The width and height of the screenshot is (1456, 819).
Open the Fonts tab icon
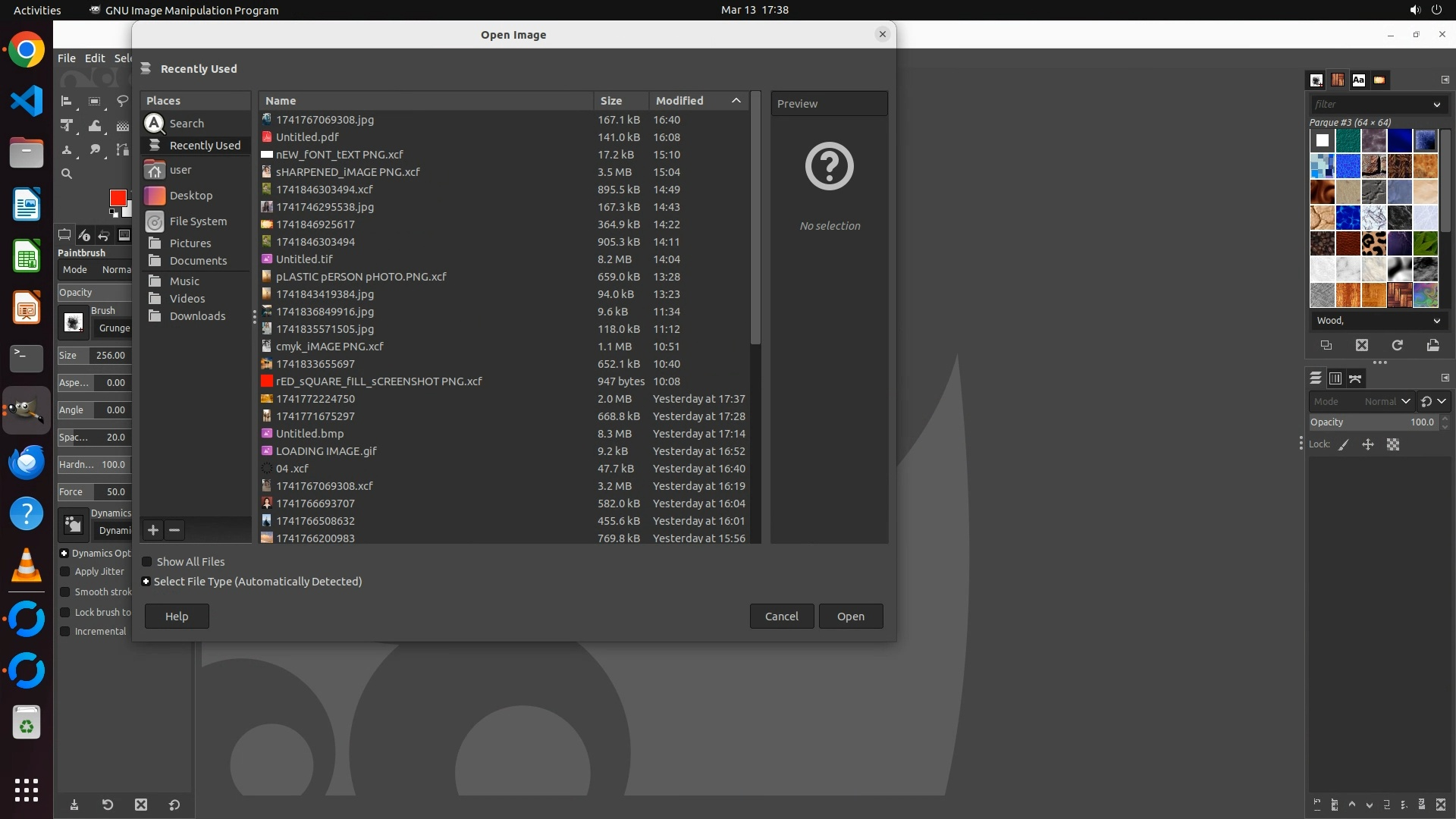coord(1358,80)
